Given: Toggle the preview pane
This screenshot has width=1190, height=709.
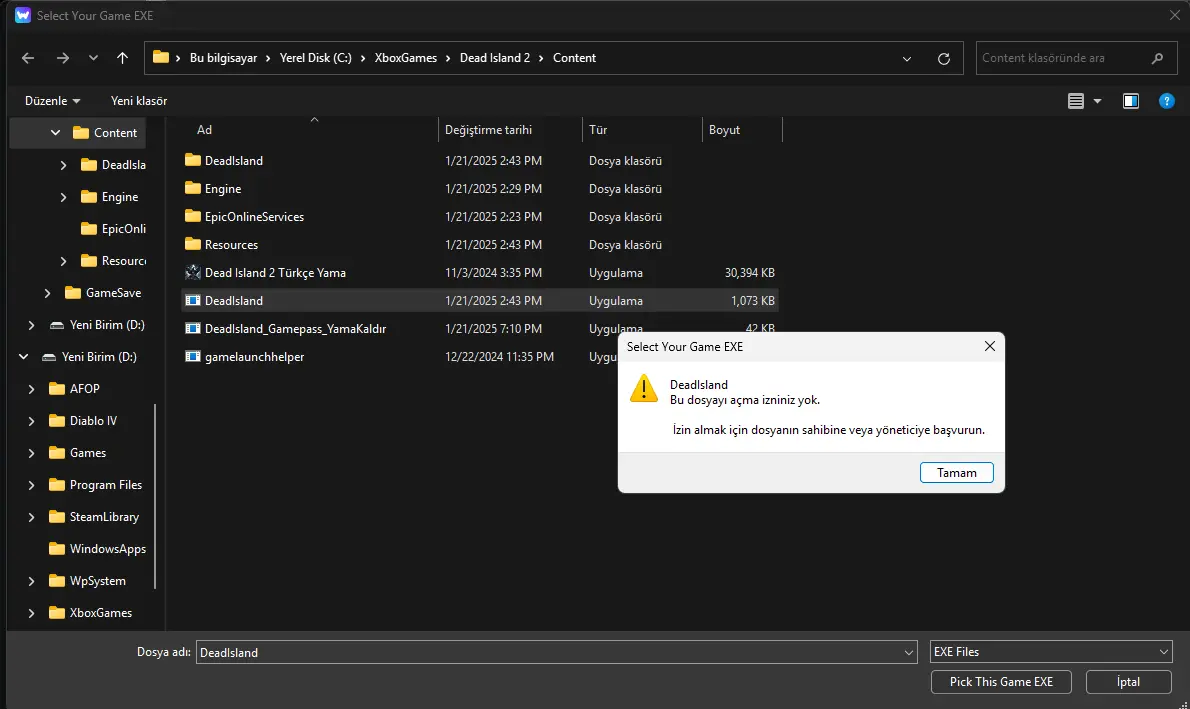Looking at the screenshot, I should click(1131, 101).
